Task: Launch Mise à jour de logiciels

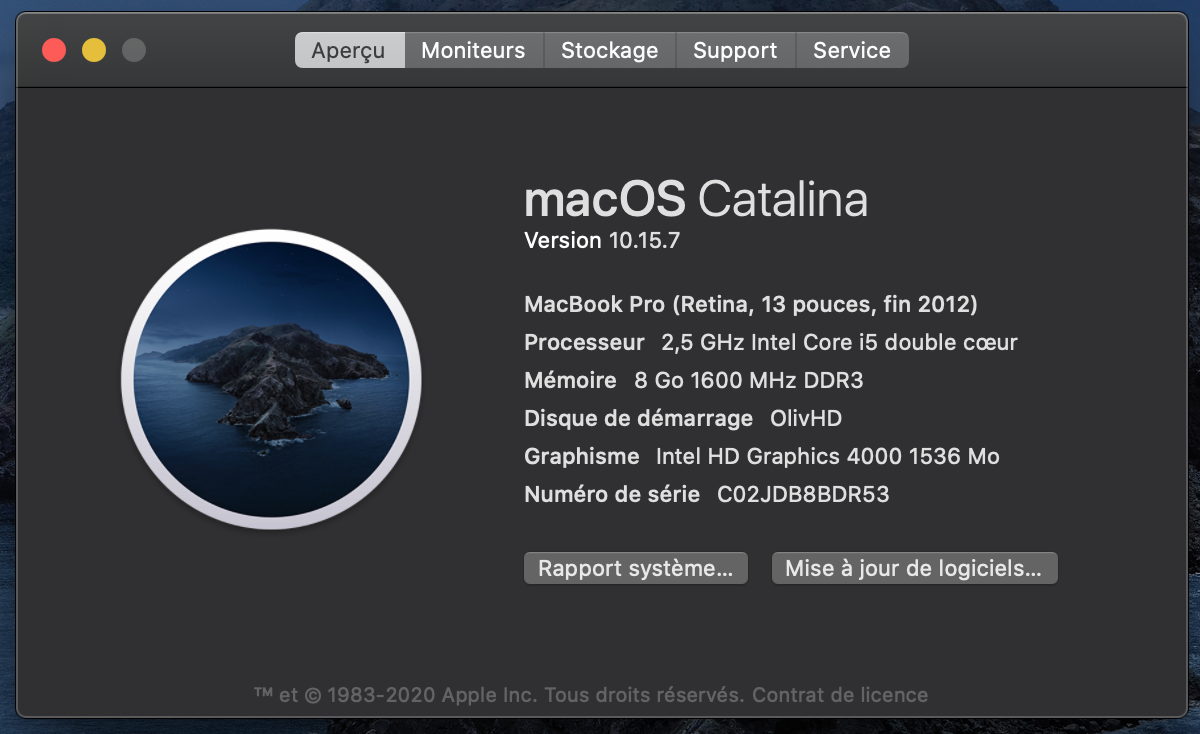Action: coord(913,568)
